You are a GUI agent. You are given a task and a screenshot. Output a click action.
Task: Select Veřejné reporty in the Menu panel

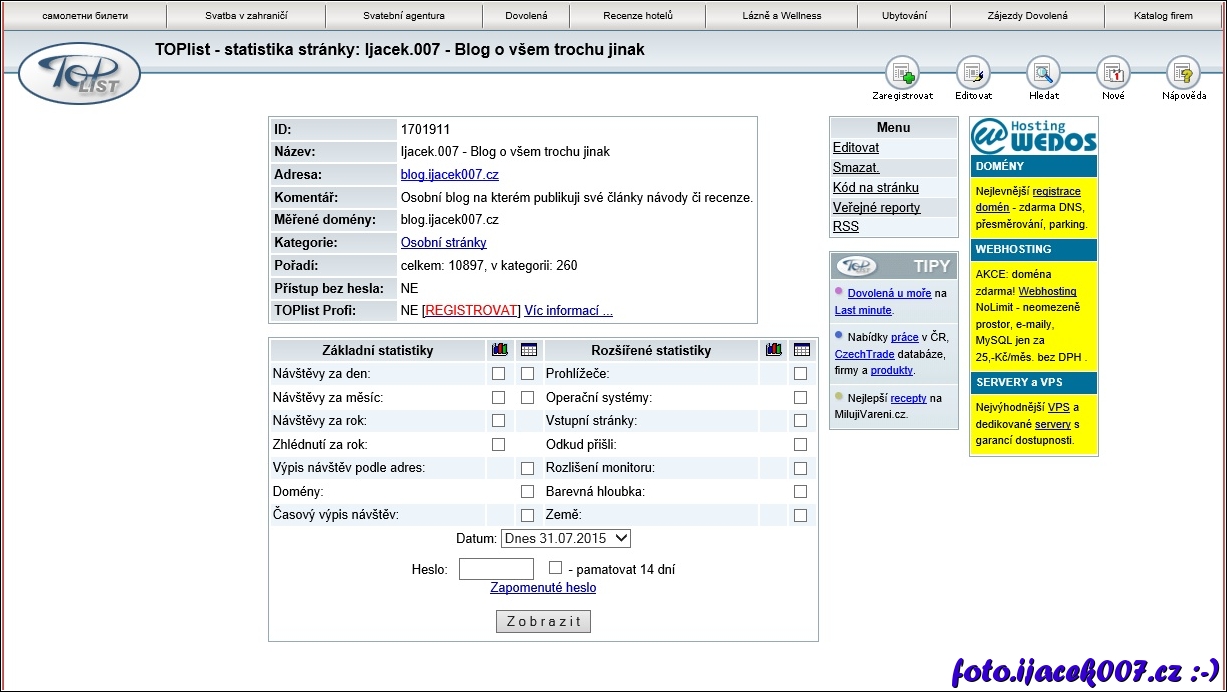(876, 208)
